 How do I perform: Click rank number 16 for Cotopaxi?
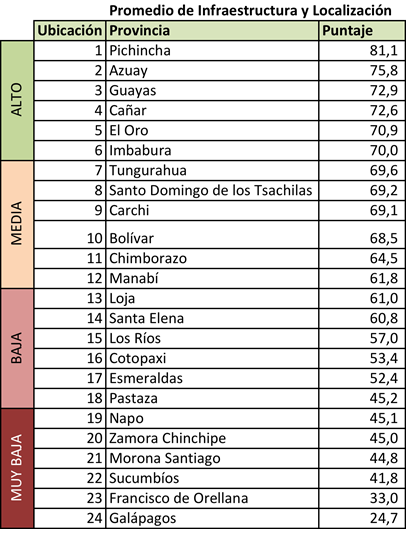tap(70, 358)
